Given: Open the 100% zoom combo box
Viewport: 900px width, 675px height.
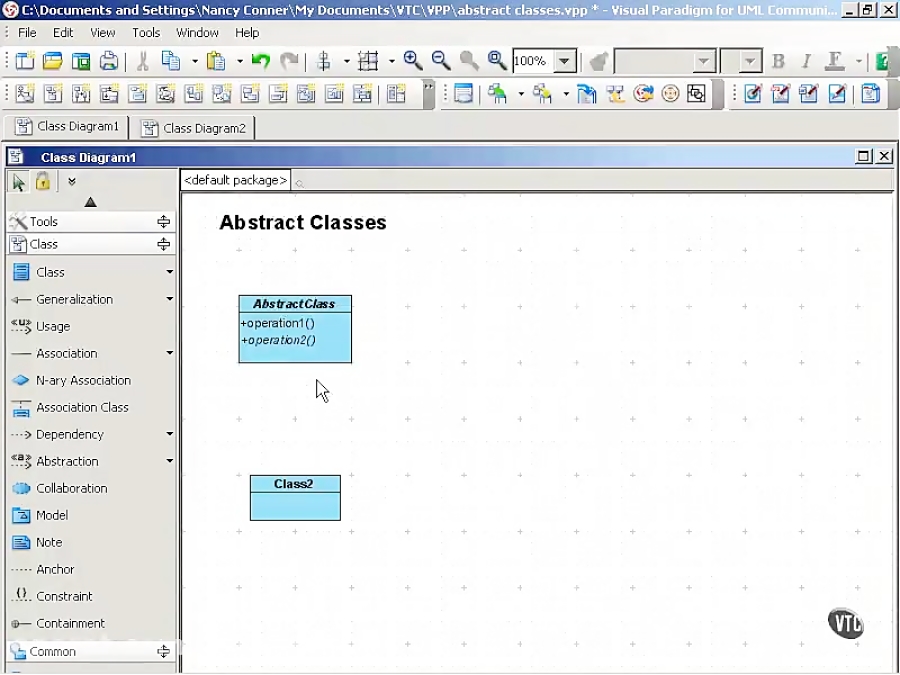Looking at the screenshot, I should (x=545, y=61).
